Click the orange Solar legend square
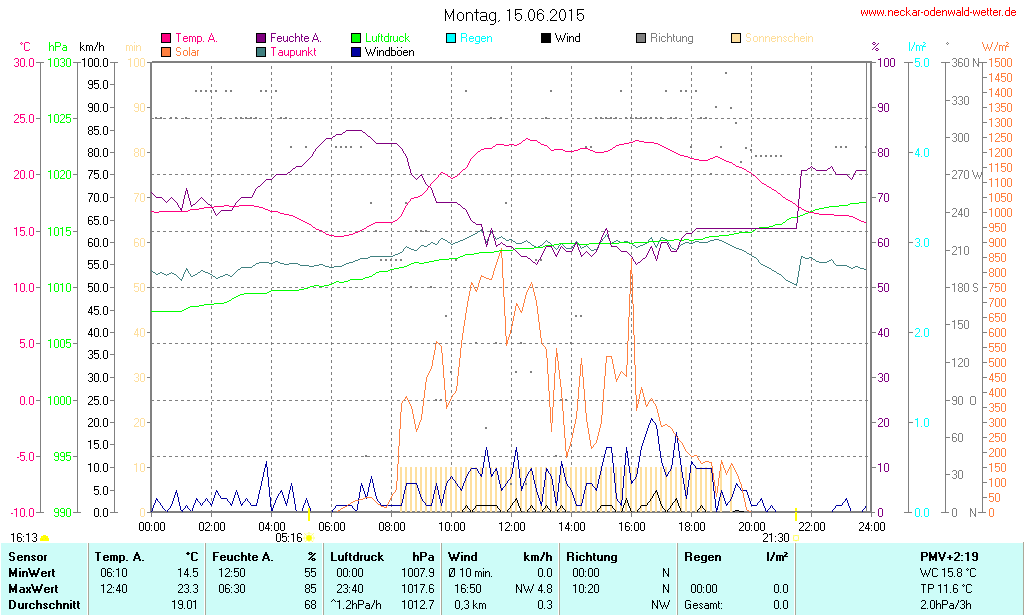The height and width of the screenshot is (615, 1024). pos(166,51)
